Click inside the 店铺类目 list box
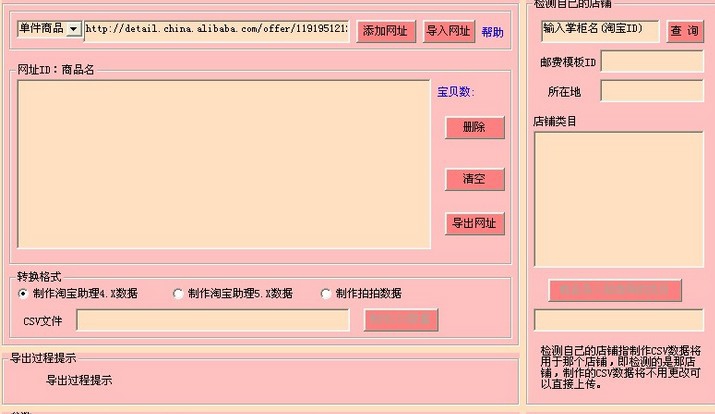 click(619, 199)
